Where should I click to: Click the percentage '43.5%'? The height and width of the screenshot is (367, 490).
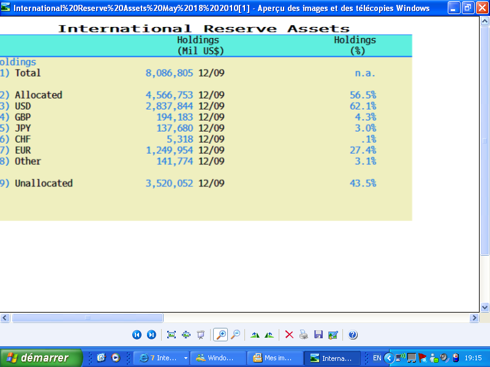coord(363,183)
